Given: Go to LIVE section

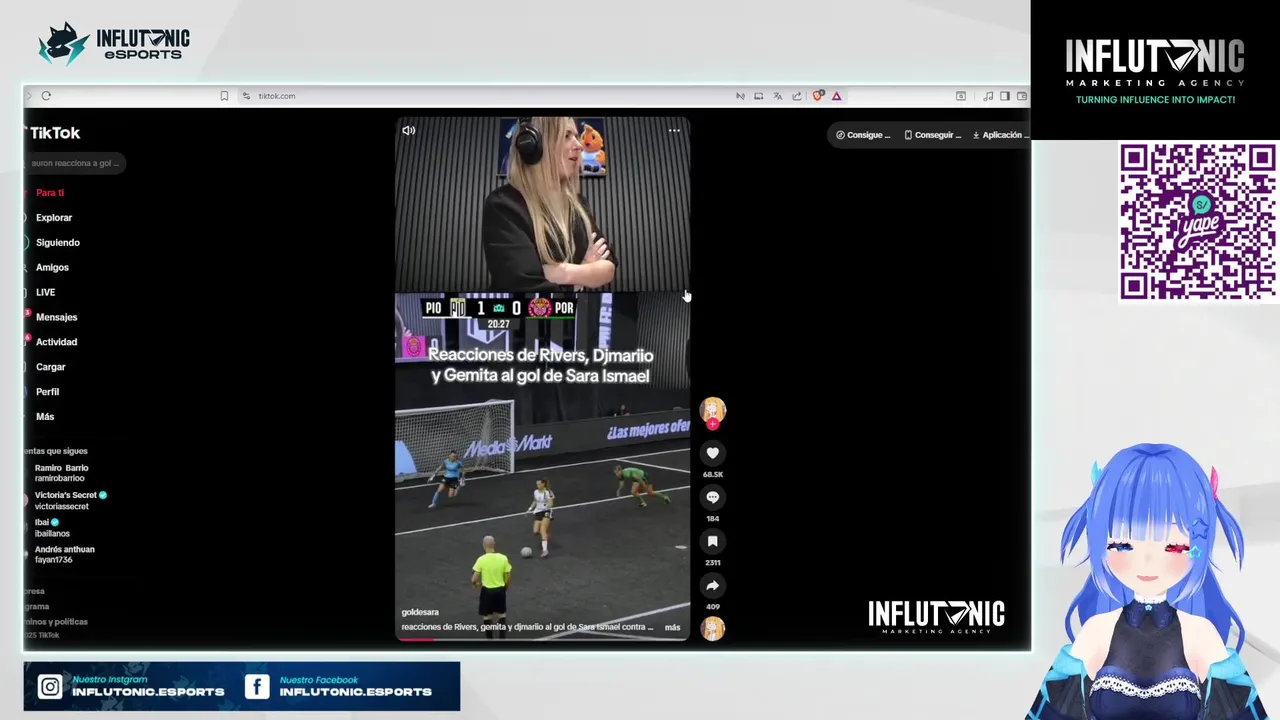Looking at the screenshot, I should (x=46, y=292).
